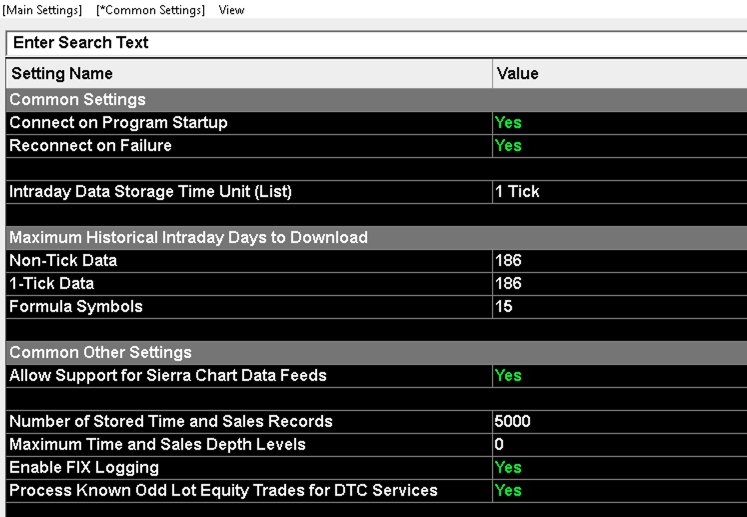Open Intraday Data Storage Time Unit list
This screenshot has width=747, height=517.
(x=619, y=192)
